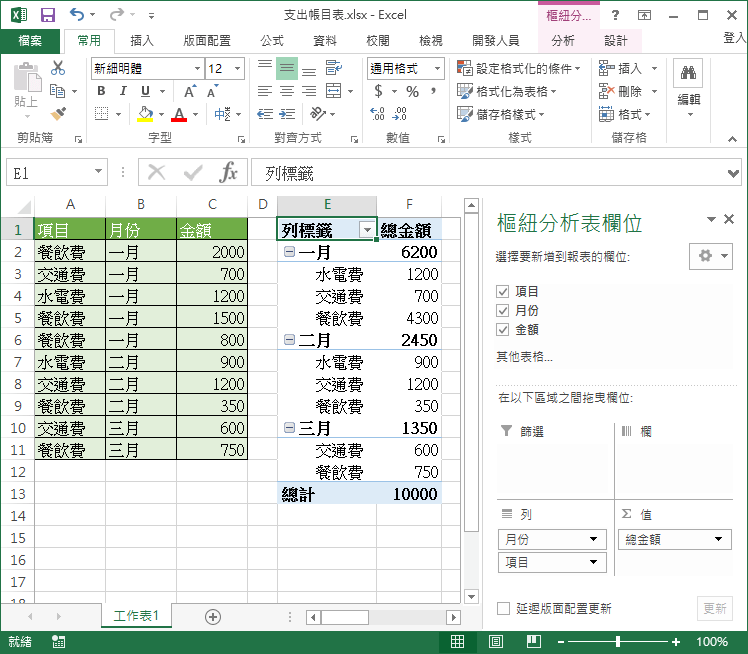Apply red font color

[x=179, y=114]
